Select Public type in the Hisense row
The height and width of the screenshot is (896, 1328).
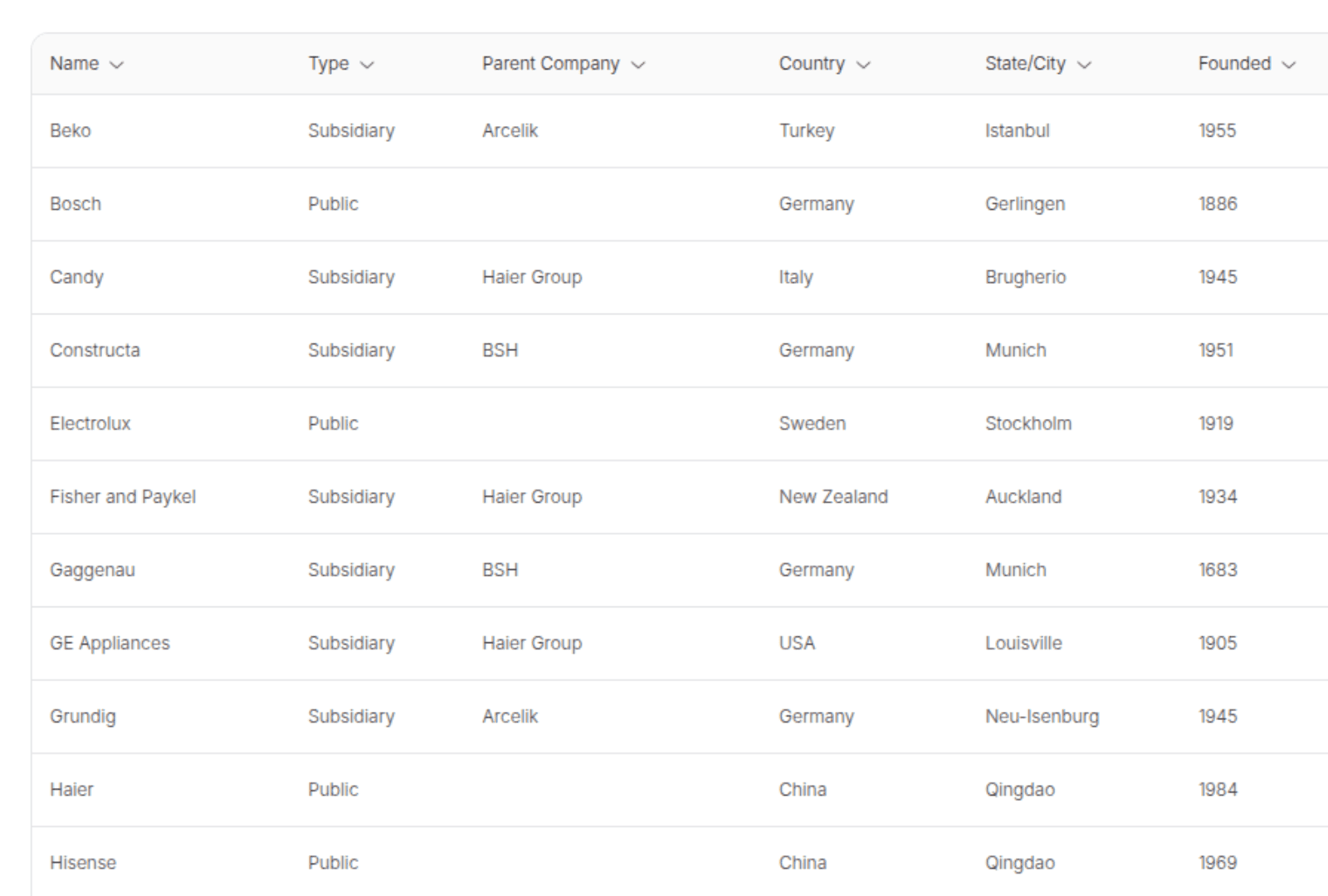point(333,863)
